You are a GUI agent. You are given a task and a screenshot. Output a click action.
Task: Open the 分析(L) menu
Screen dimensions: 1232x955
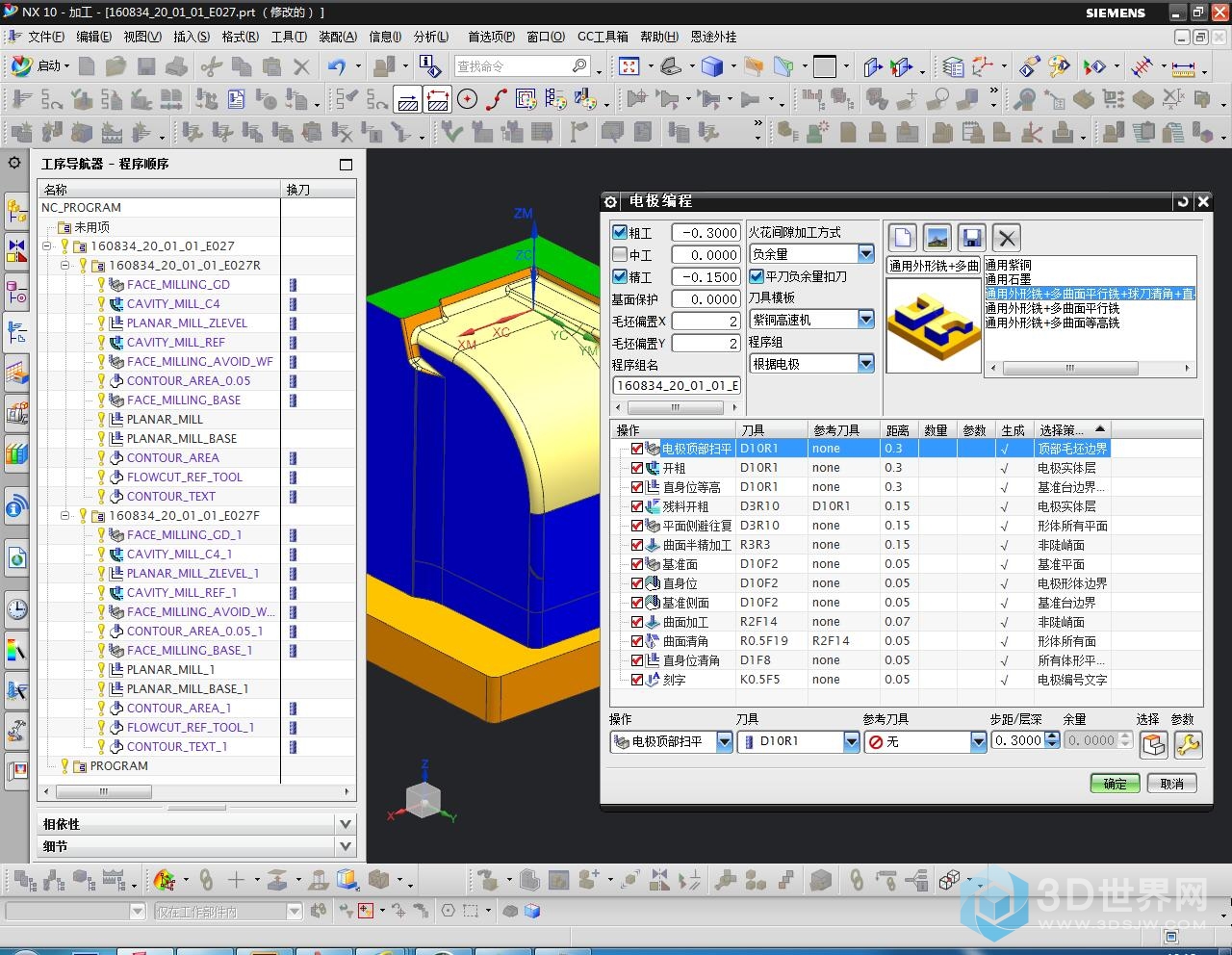[431, 37]
